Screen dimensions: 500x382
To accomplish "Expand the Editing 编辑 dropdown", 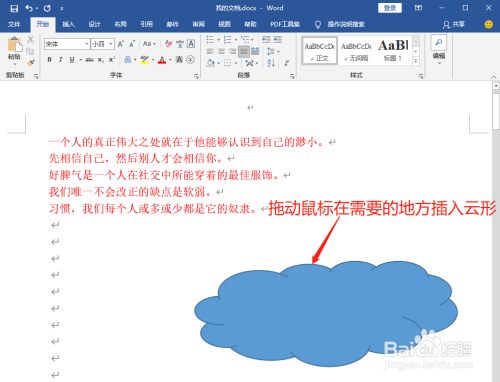I will tap(439, 50).
